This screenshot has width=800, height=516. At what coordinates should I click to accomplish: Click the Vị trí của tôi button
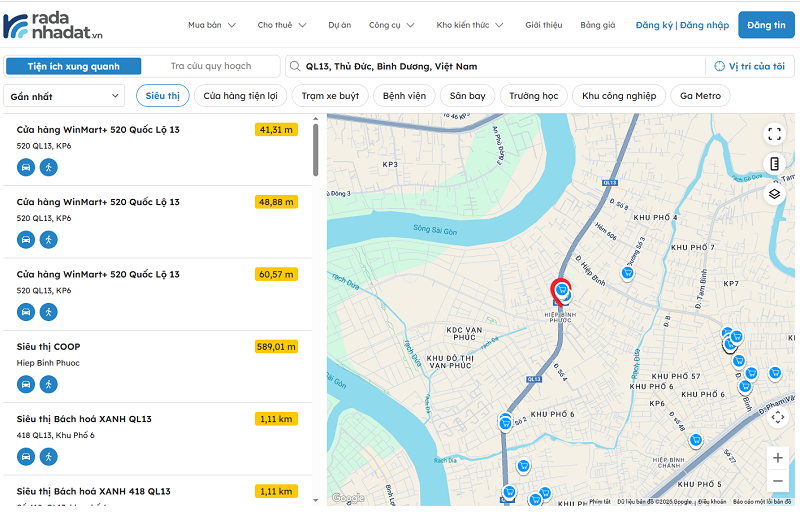coord(750,66)
